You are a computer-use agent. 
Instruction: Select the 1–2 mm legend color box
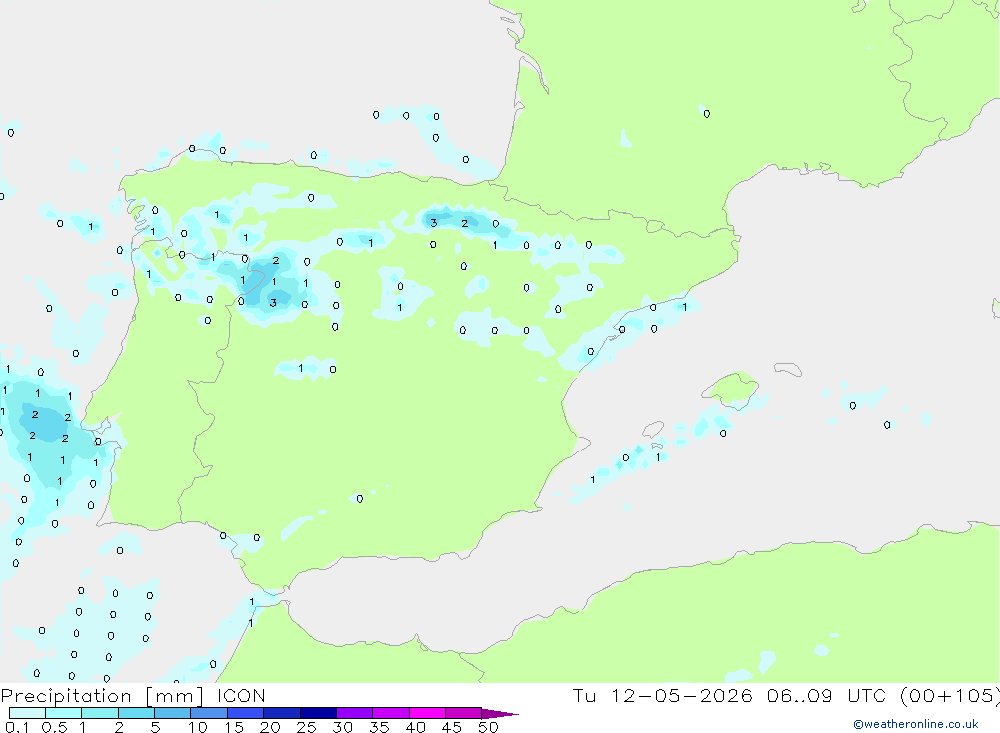[99, 713]
